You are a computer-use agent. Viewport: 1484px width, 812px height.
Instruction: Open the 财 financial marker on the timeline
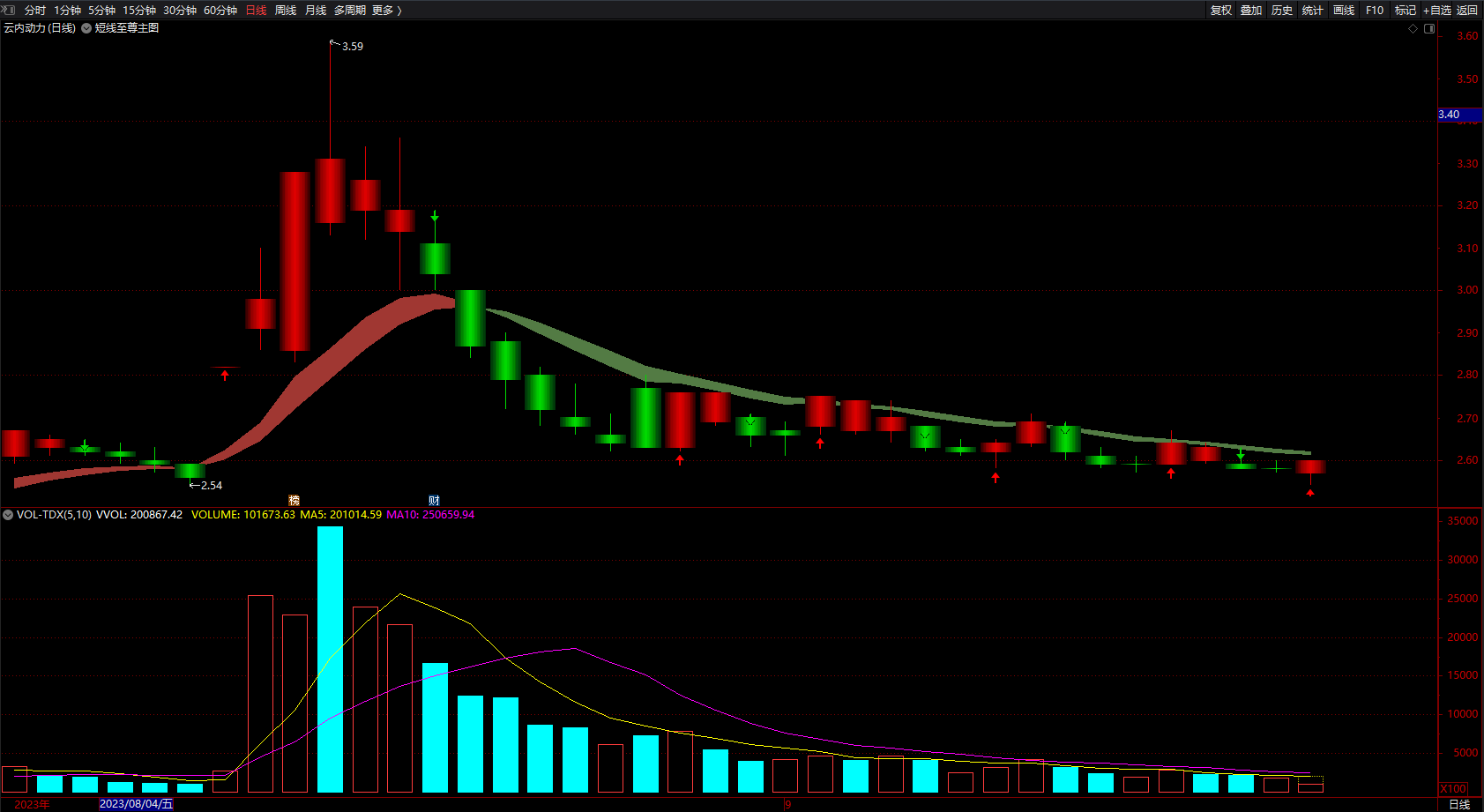coord(434,500)
